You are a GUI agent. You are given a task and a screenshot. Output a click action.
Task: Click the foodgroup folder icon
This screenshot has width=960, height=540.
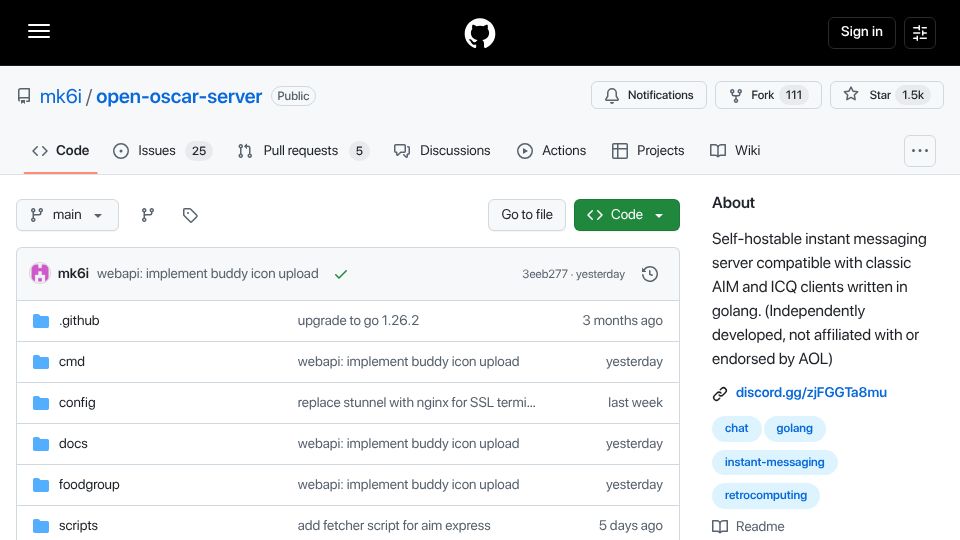[x=41, y=485]
